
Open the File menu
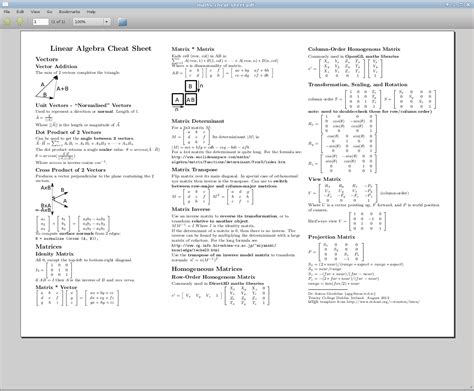7,12
